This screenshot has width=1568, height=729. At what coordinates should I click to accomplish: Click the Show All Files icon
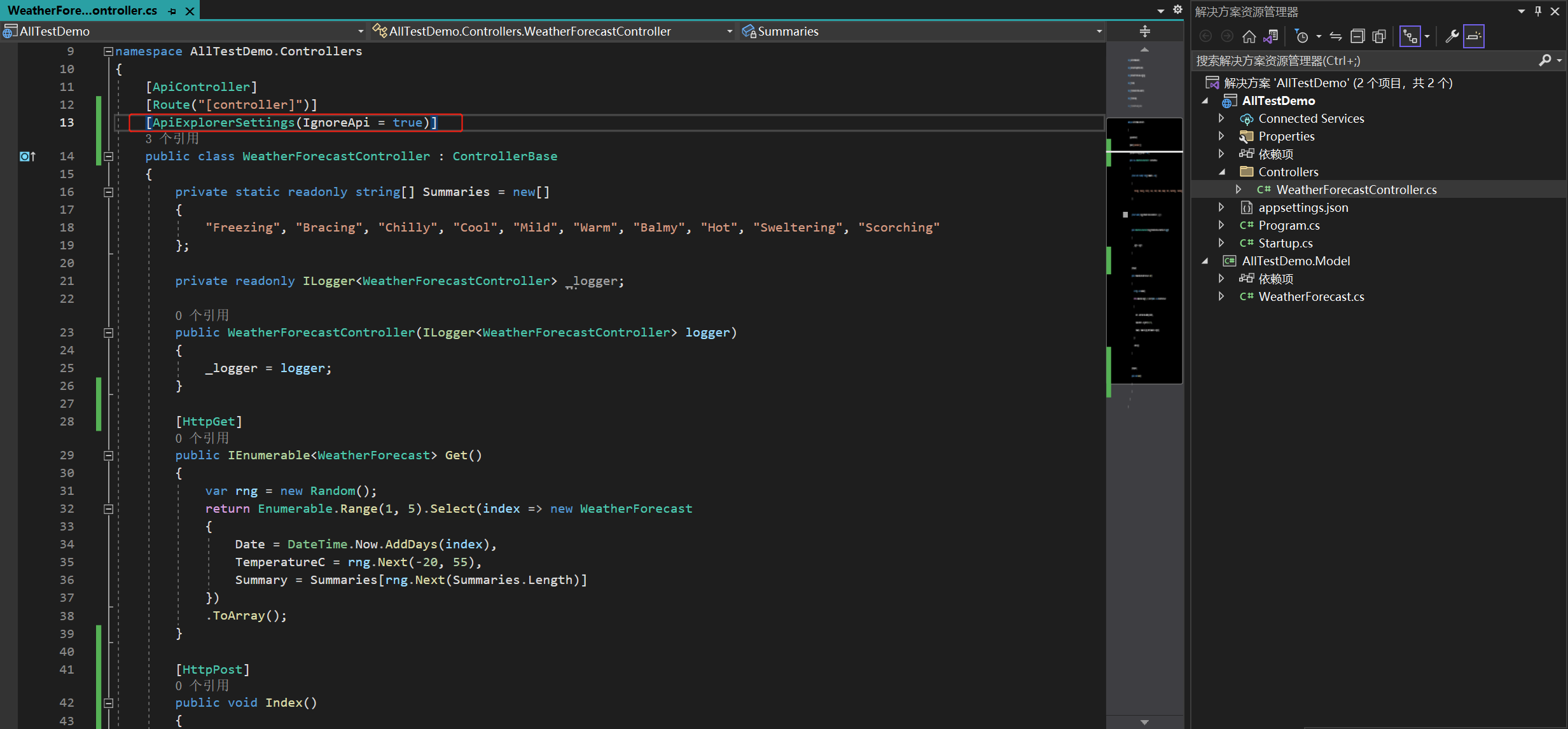1379,36
